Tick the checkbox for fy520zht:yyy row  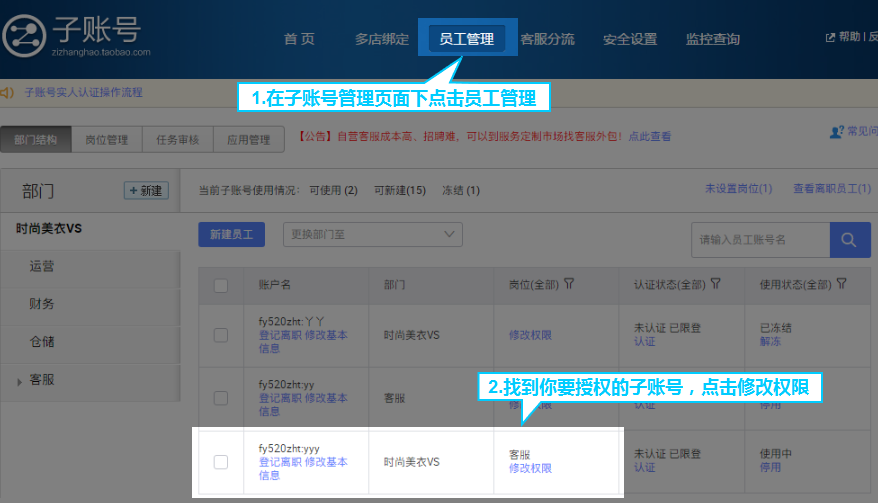click(221, 461)
